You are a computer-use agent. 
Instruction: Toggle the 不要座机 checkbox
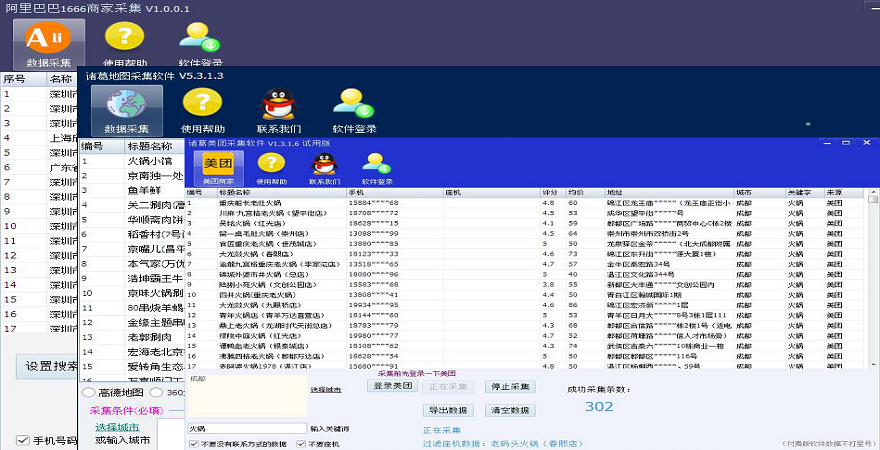click(301, 444)
